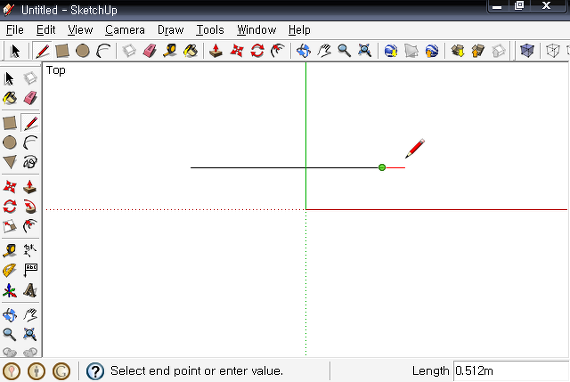Image resolution: width=570 pixels, height=382 pixels.
Task: Choose Rotate in left palette
Action: [x=10, y=206]
